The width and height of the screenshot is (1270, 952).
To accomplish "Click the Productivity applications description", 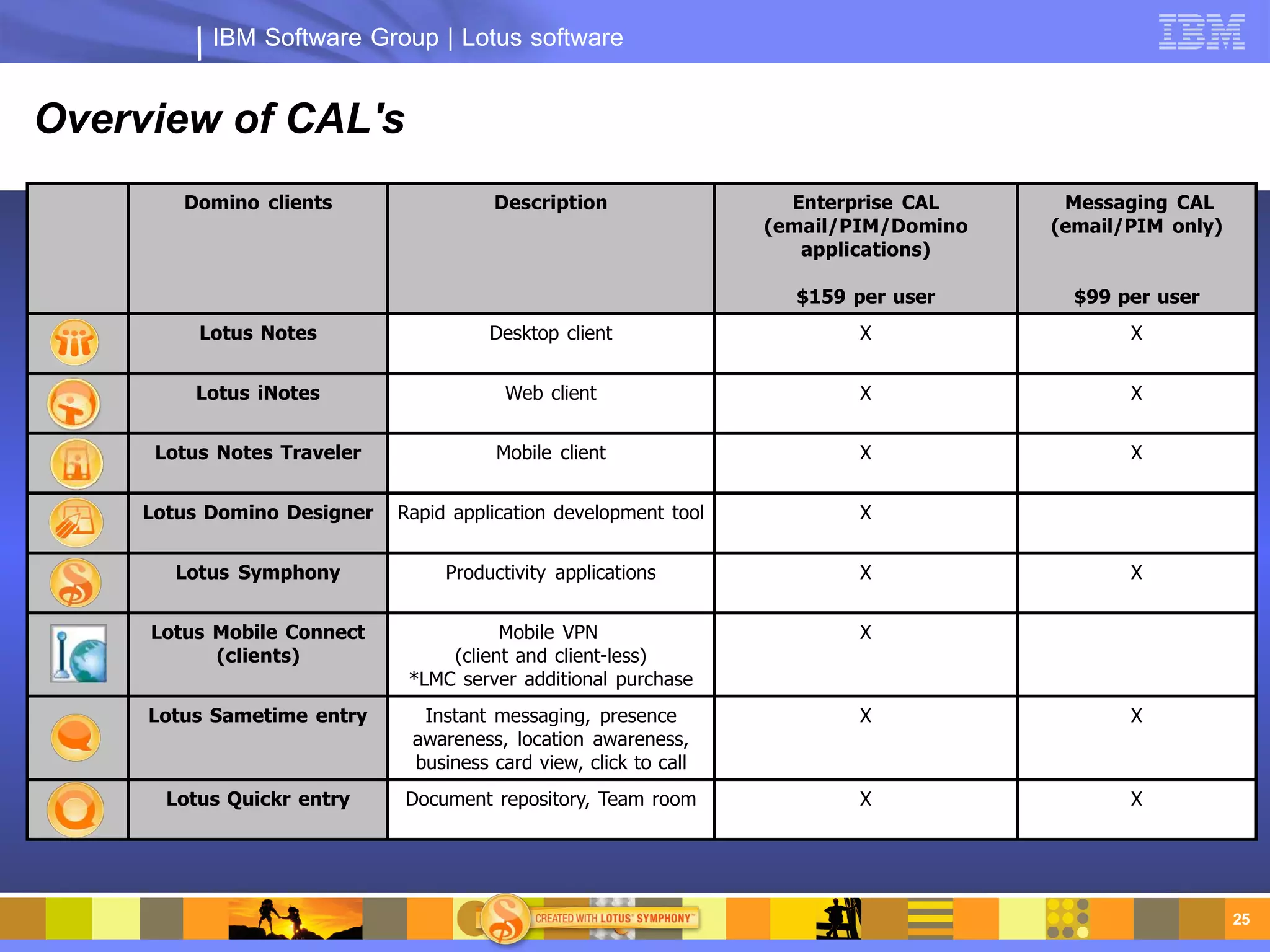I will coord(551,573).
